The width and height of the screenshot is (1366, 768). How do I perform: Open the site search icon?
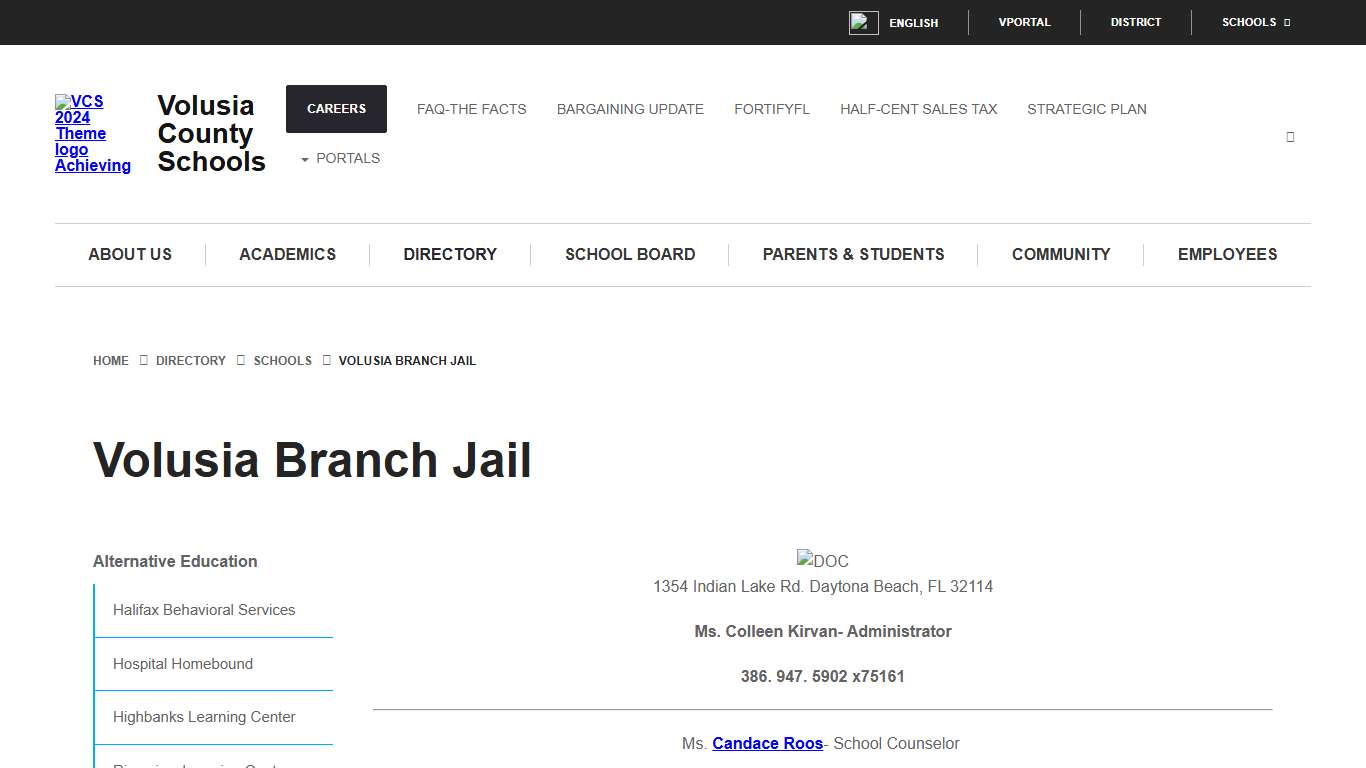pos(1290,136)
